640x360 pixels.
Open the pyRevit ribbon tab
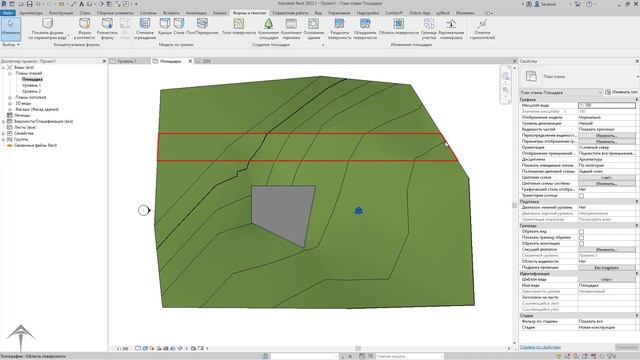pos(443,13)
